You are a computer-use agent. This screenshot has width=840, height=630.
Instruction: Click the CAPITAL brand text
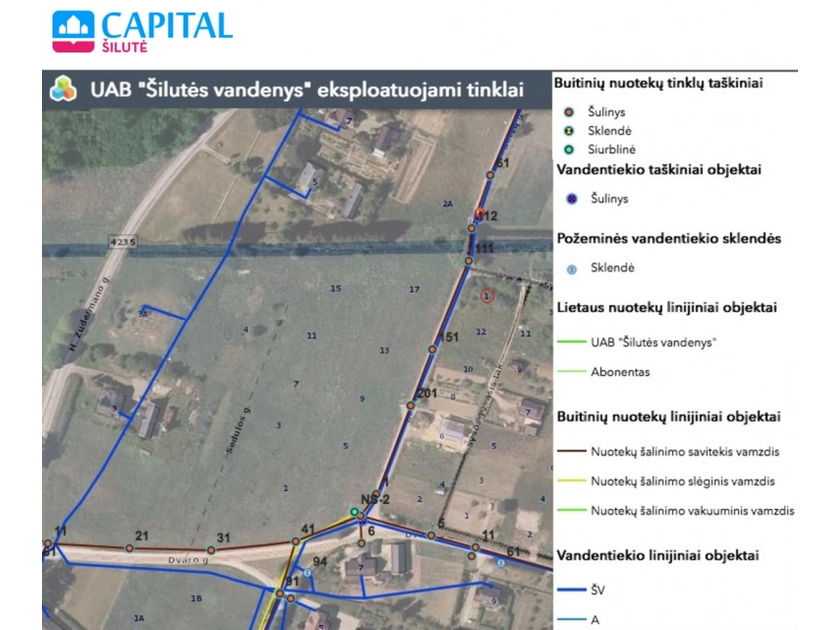pyautogui.click(x=167, y=26)
